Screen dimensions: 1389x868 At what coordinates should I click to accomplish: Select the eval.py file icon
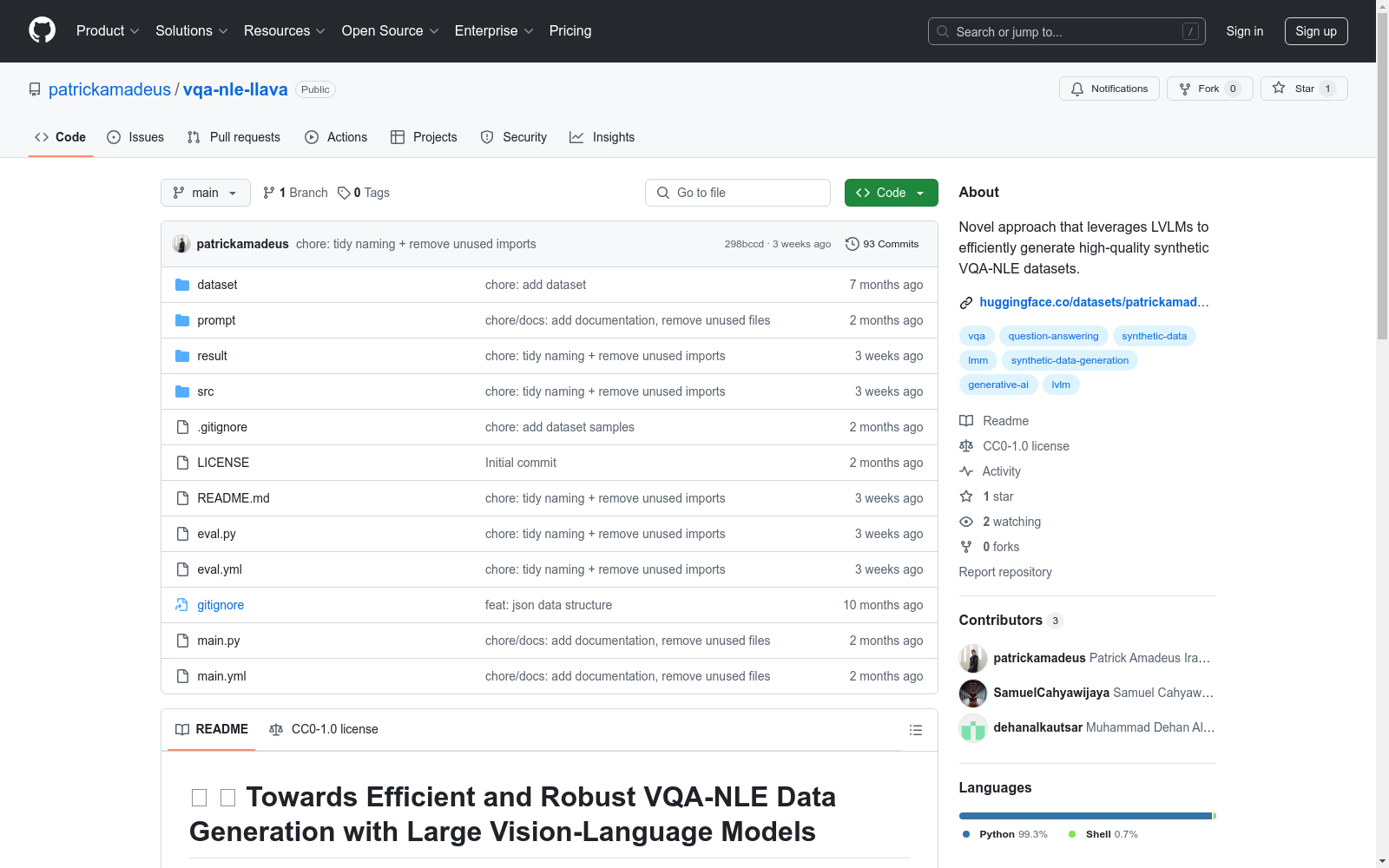tap(182, 534)
